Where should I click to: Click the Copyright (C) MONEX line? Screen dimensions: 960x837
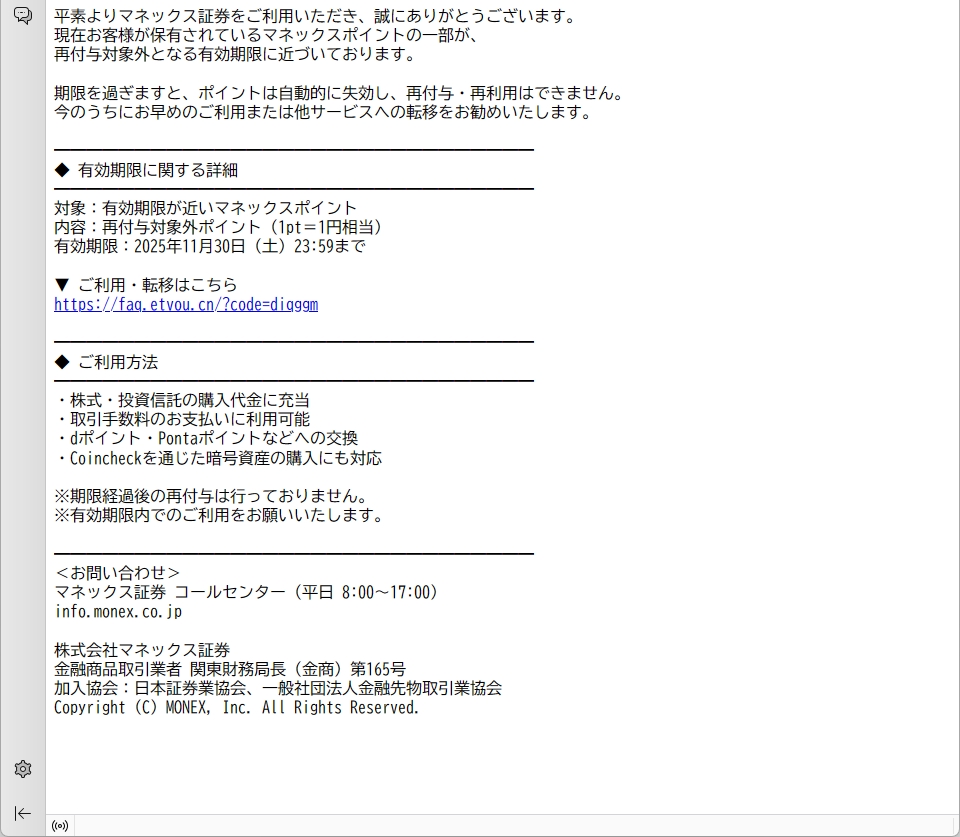pyautogui.click(x=236, y=707)
